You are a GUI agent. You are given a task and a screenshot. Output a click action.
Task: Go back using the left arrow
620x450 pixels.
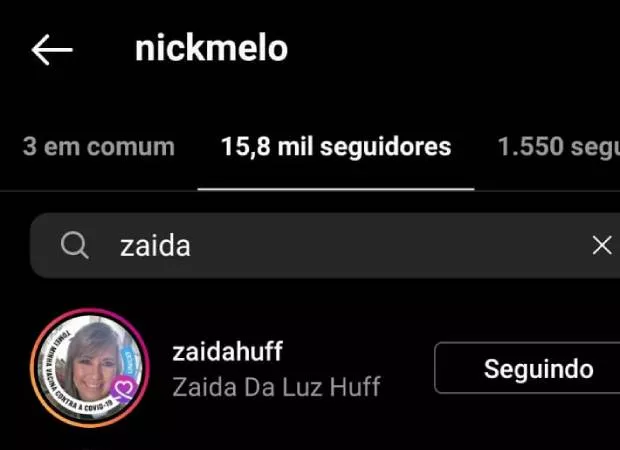52,49
